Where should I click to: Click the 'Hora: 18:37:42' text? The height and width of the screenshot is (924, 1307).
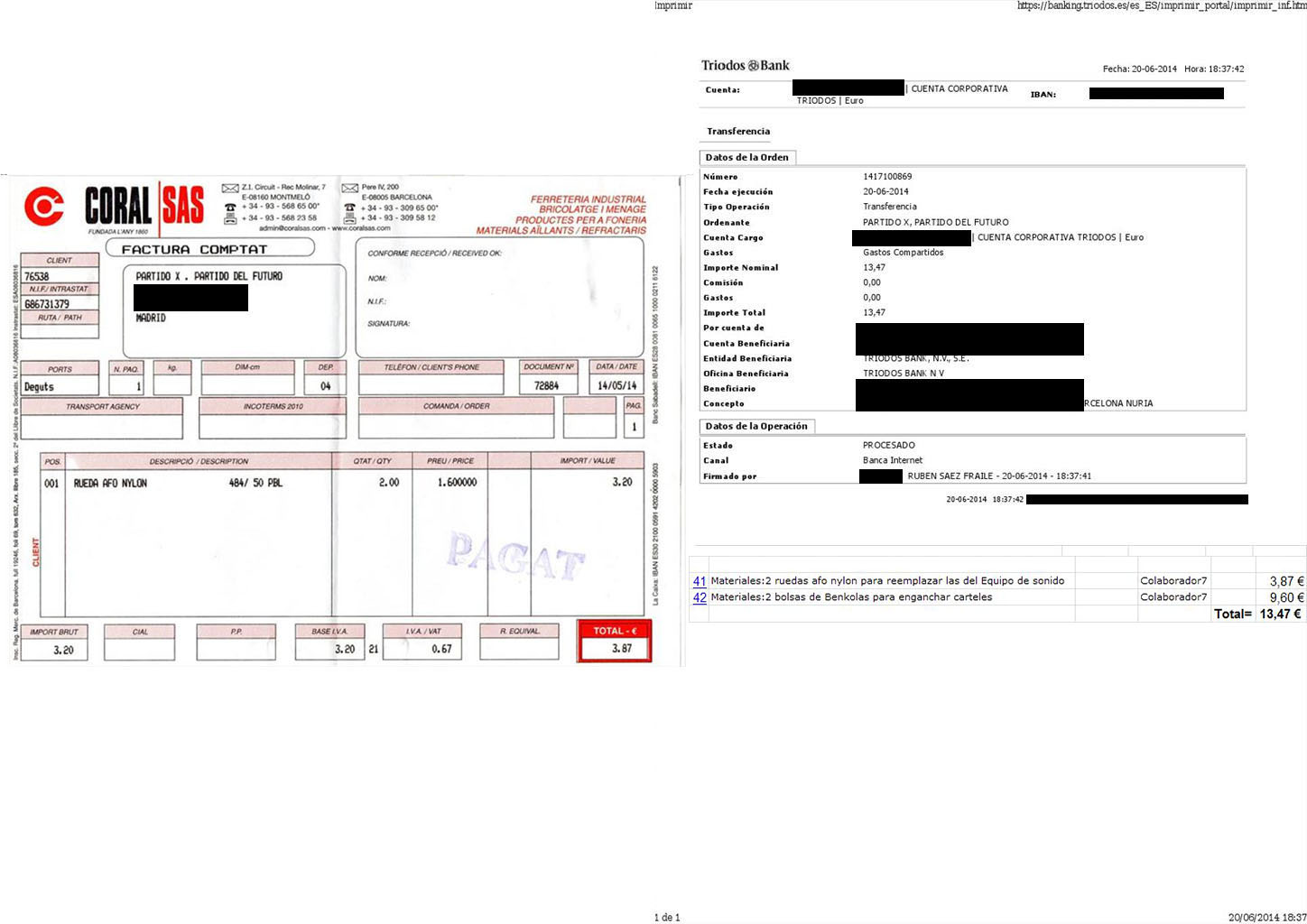[x=1214, y=69]
